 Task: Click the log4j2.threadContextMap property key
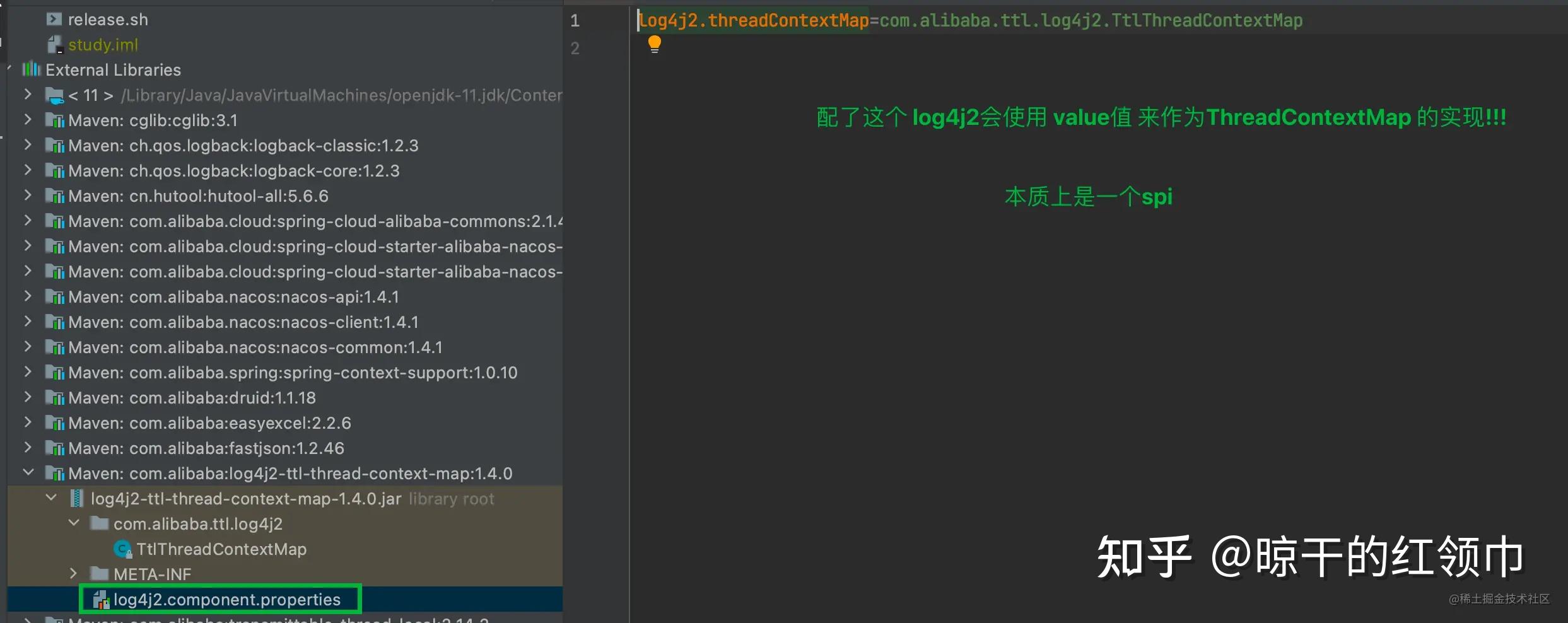[x=754, y=21]
